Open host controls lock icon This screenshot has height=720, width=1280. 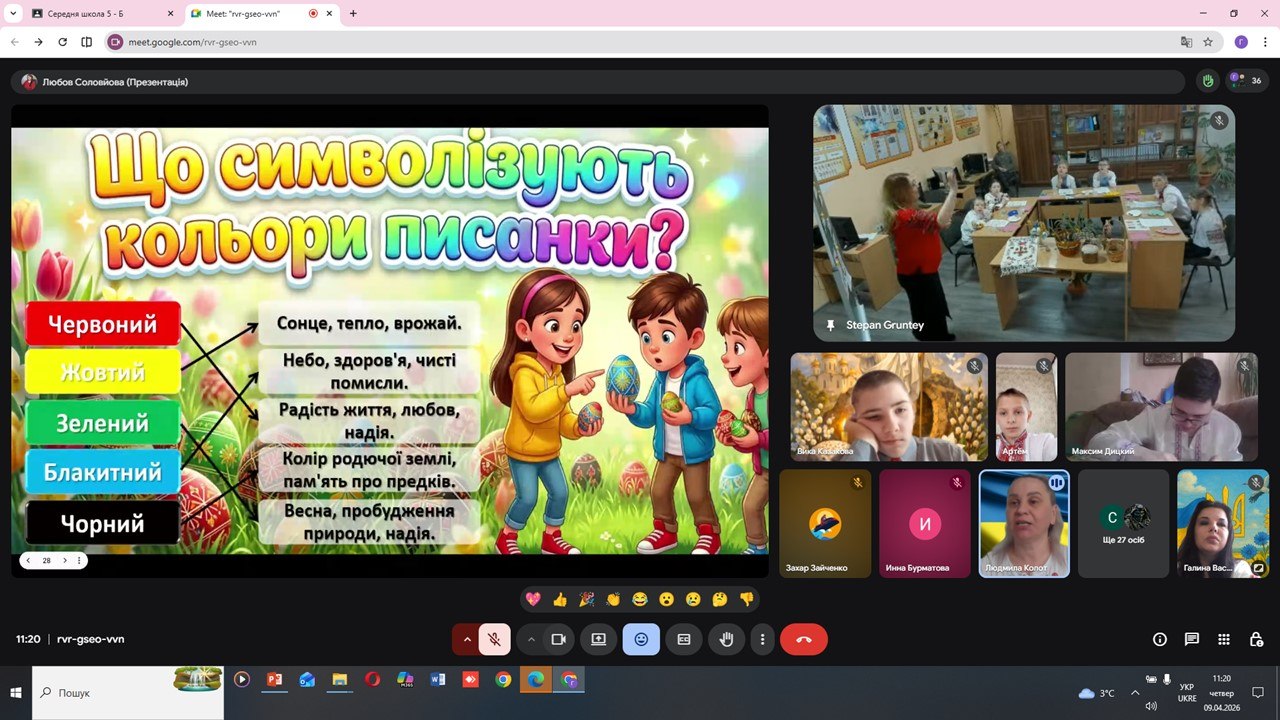click(1256, 639)
